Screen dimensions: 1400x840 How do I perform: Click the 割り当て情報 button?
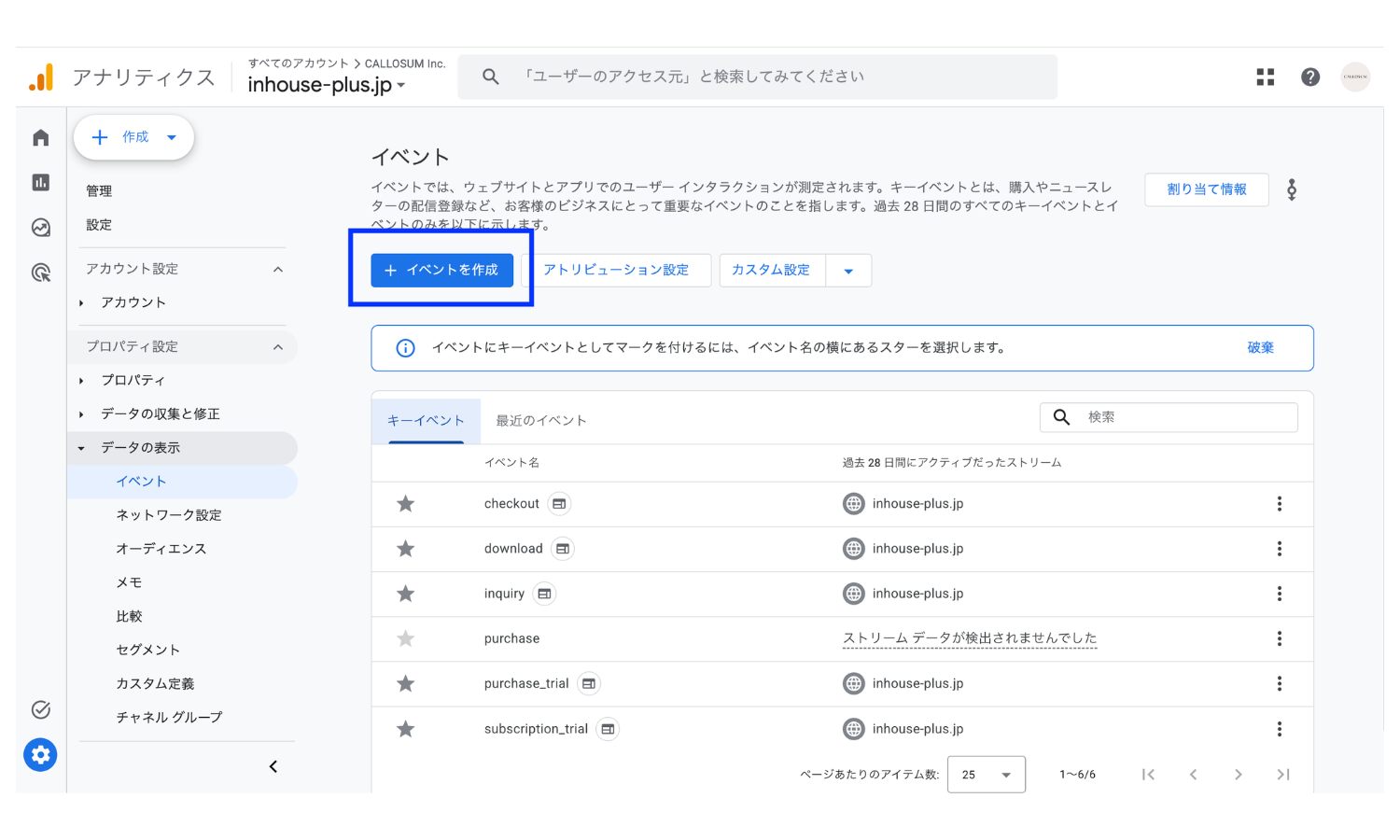click(x=1207, y=189)
